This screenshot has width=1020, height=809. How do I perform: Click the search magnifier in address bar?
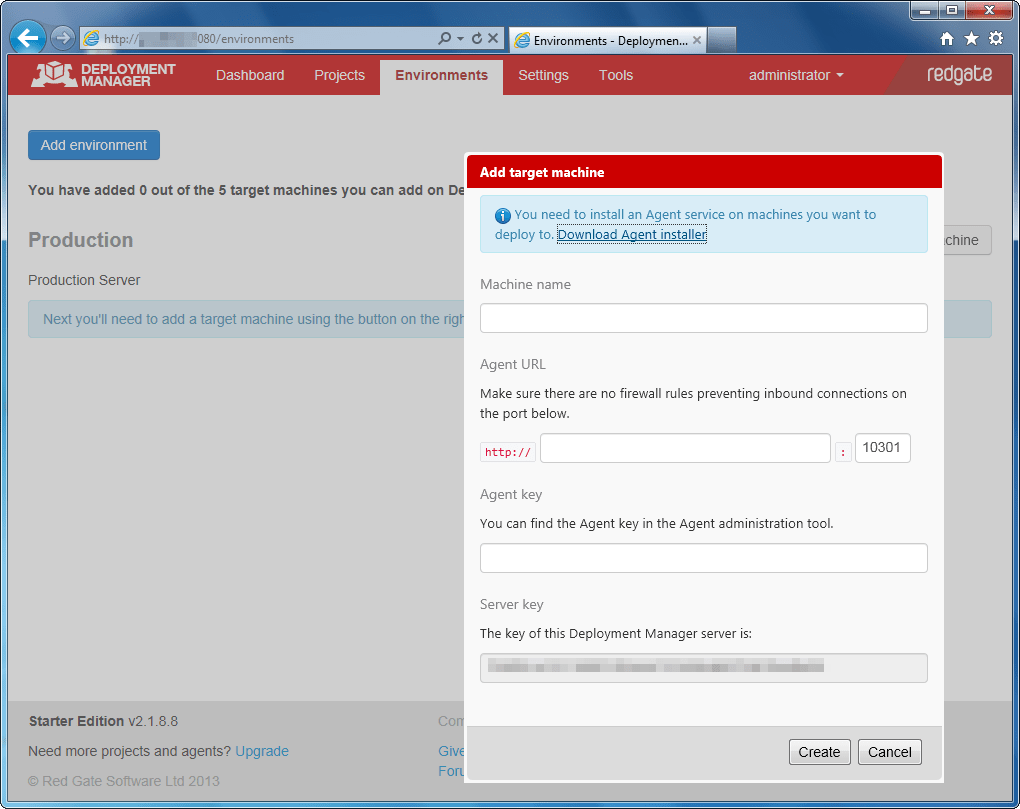coord(444,38)
